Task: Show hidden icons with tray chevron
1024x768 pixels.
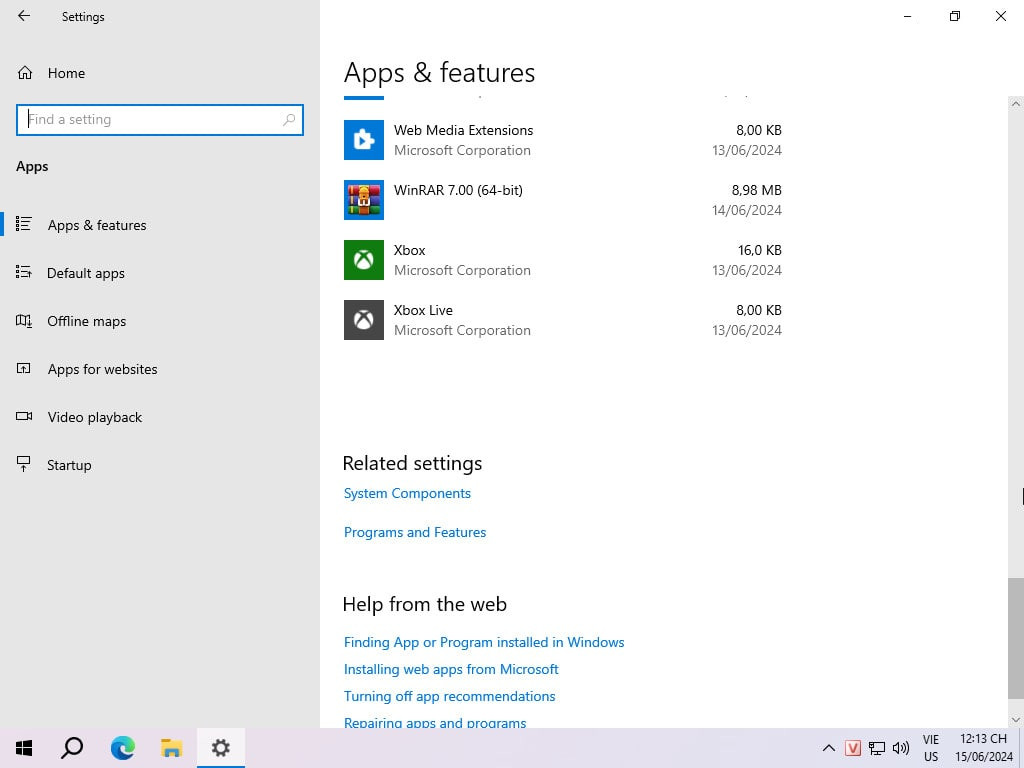Action: (x=828, y=748)
